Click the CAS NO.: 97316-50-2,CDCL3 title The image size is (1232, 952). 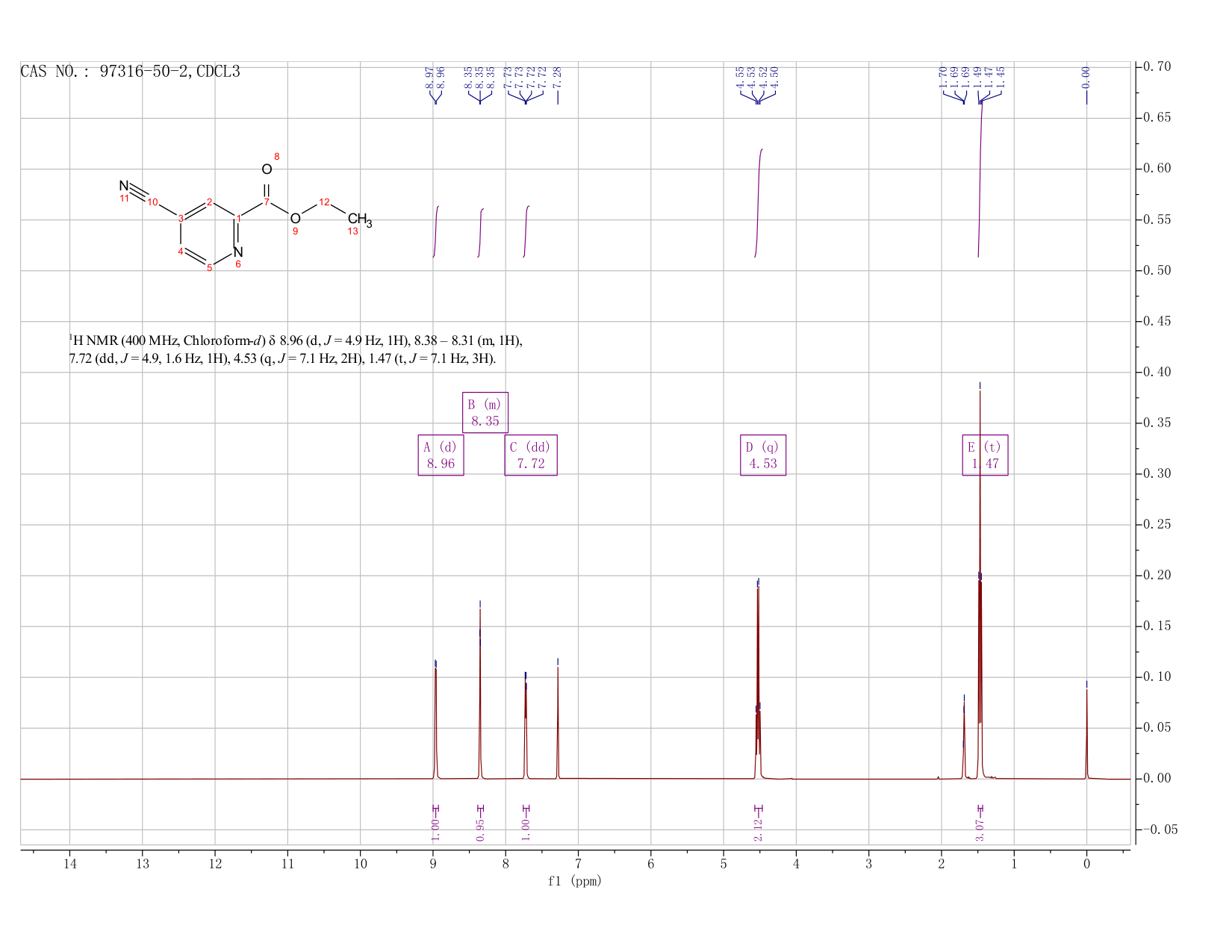point(130,72)
